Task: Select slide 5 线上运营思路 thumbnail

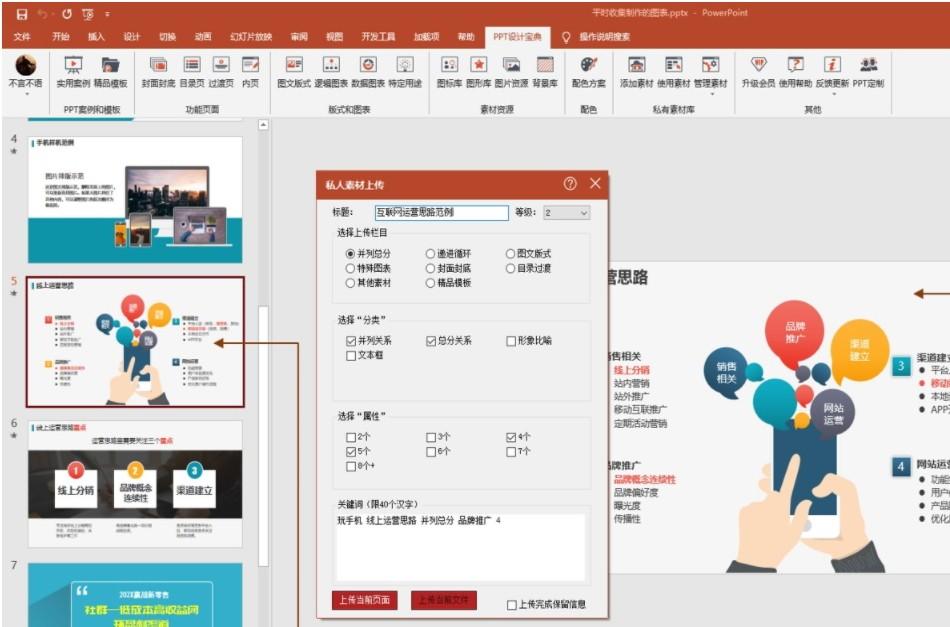Action: (135, 342)
